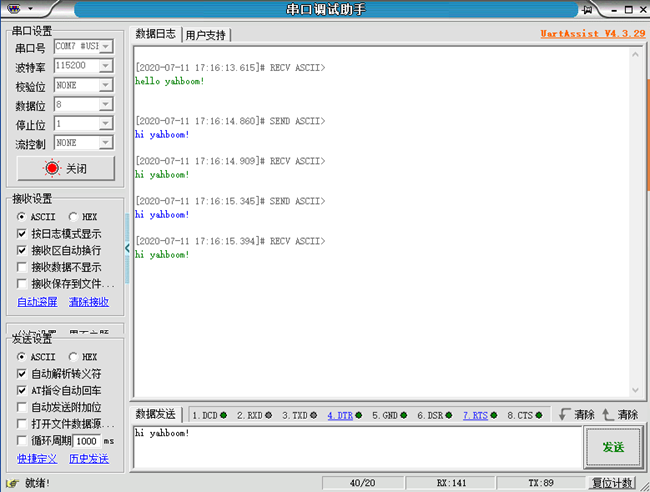
Task: Click the pin window icon in title bar
Action: click(x=587, y=9)
